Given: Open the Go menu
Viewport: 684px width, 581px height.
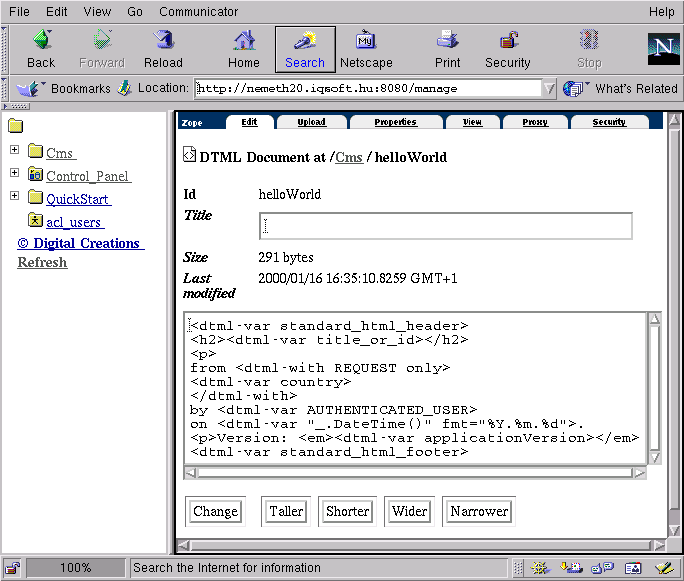Looking at the screenshot, I should 135,12.
